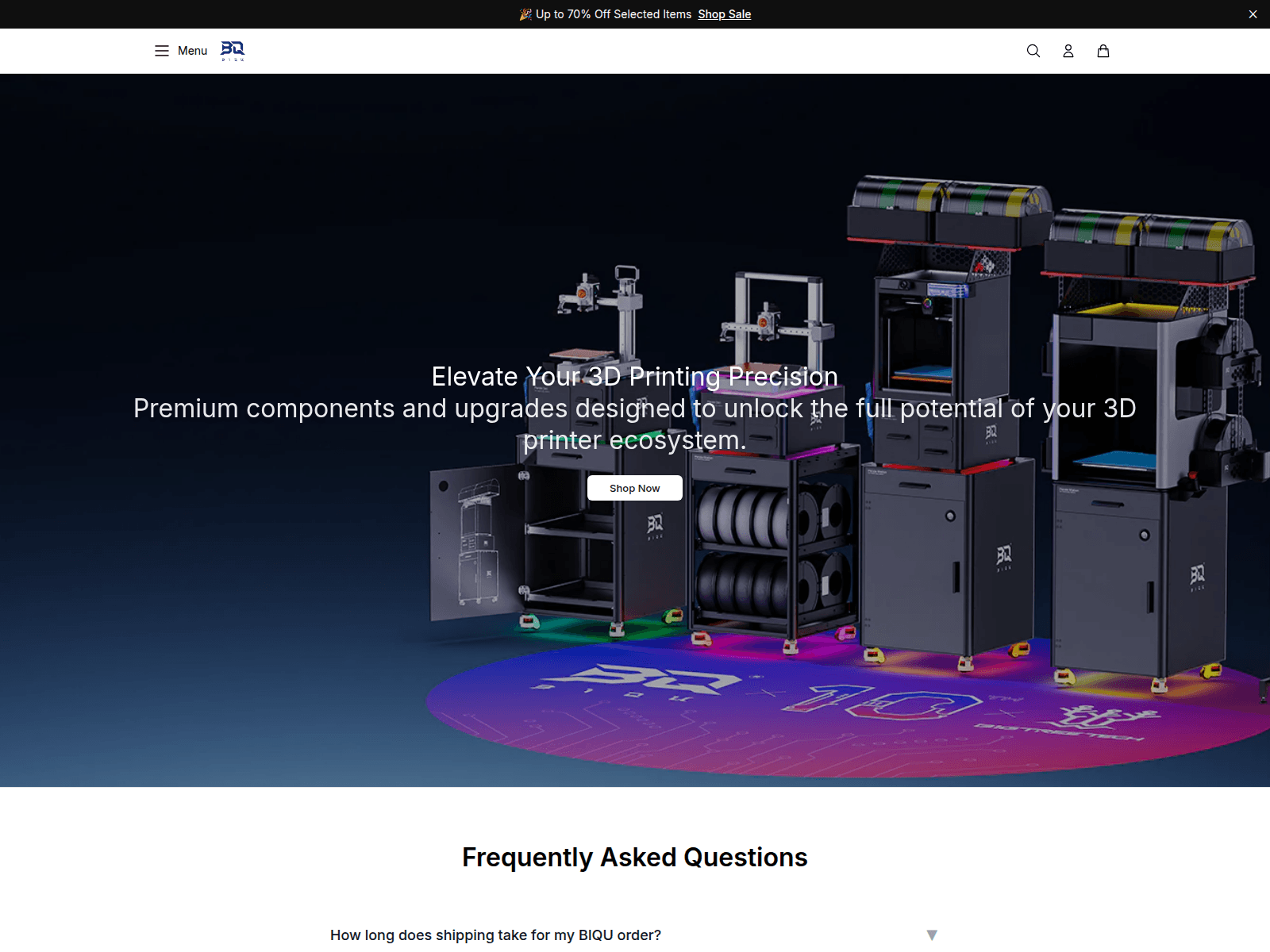
Task: Dismiss the promo banner with X
Action: click(1253, 14)
